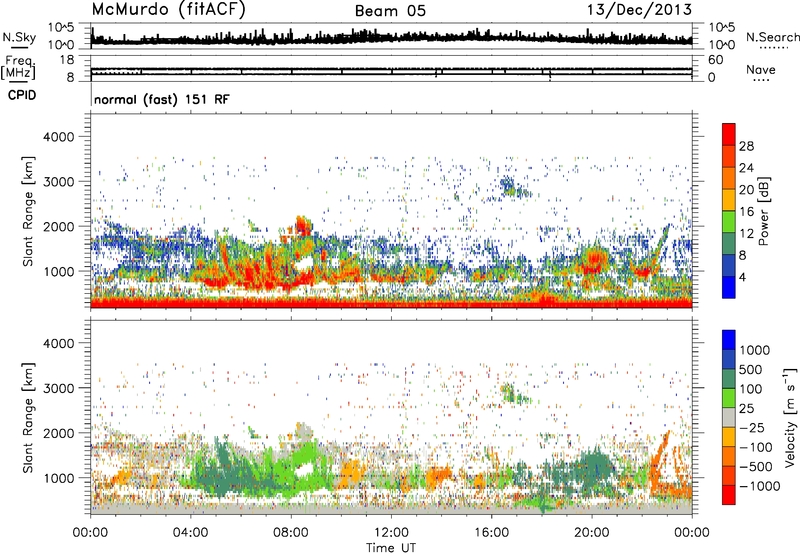This screenshot has width=800, height=554.
Task: Click the '16:00' time tick label
Action: pyautogui.click(x=491, y=533)
